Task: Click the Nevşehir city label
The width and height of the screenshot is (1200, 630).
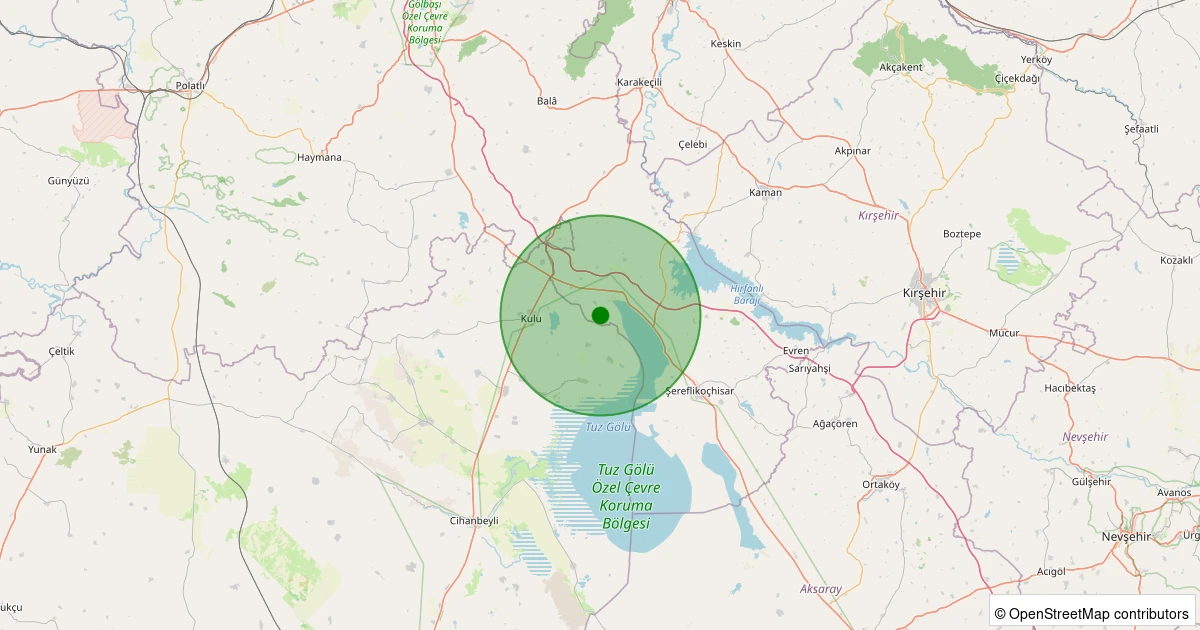Action: [1126, 536]
